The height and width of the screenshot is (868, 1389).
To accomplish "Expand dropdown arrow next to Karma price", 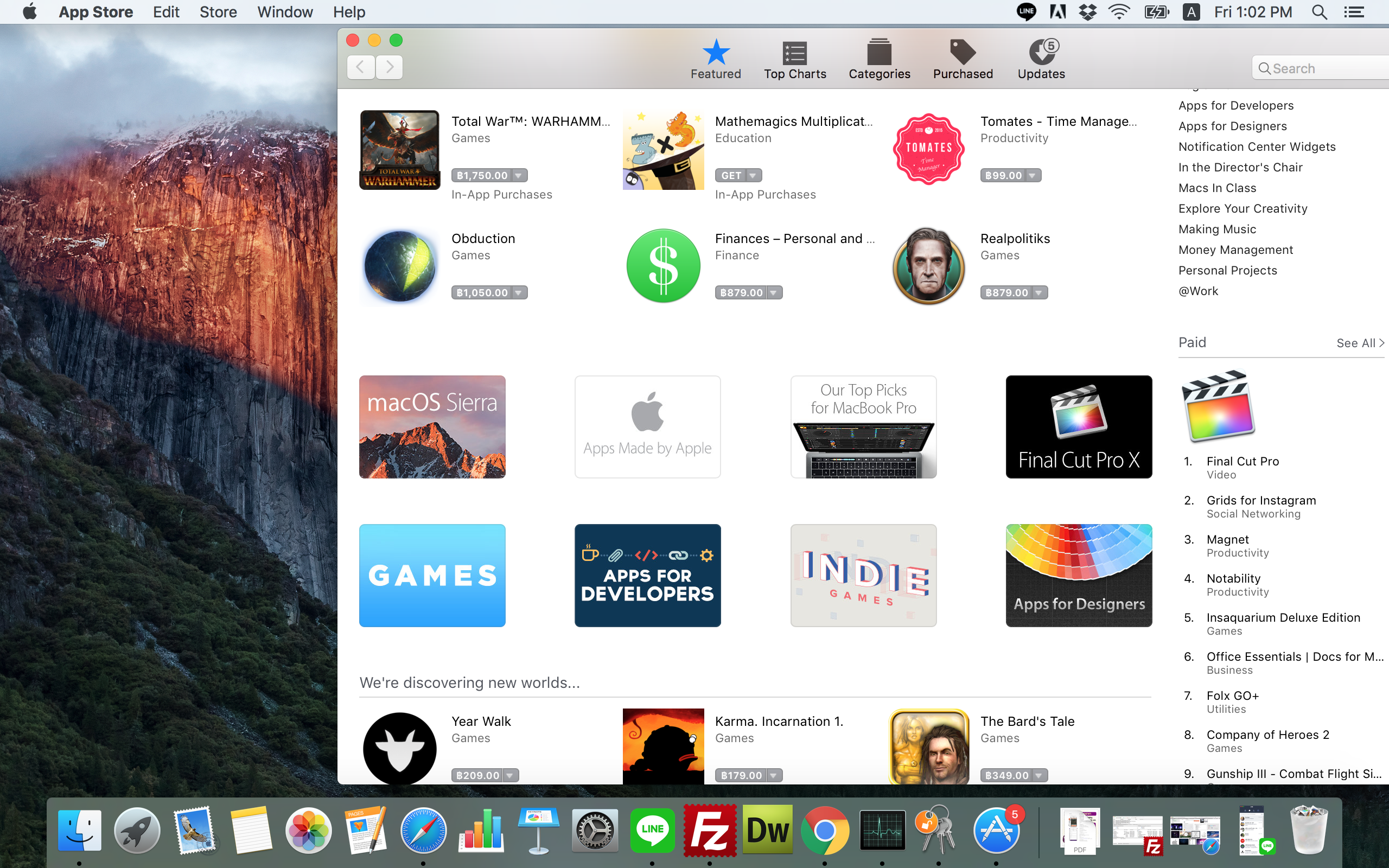I will click(774, 776).
